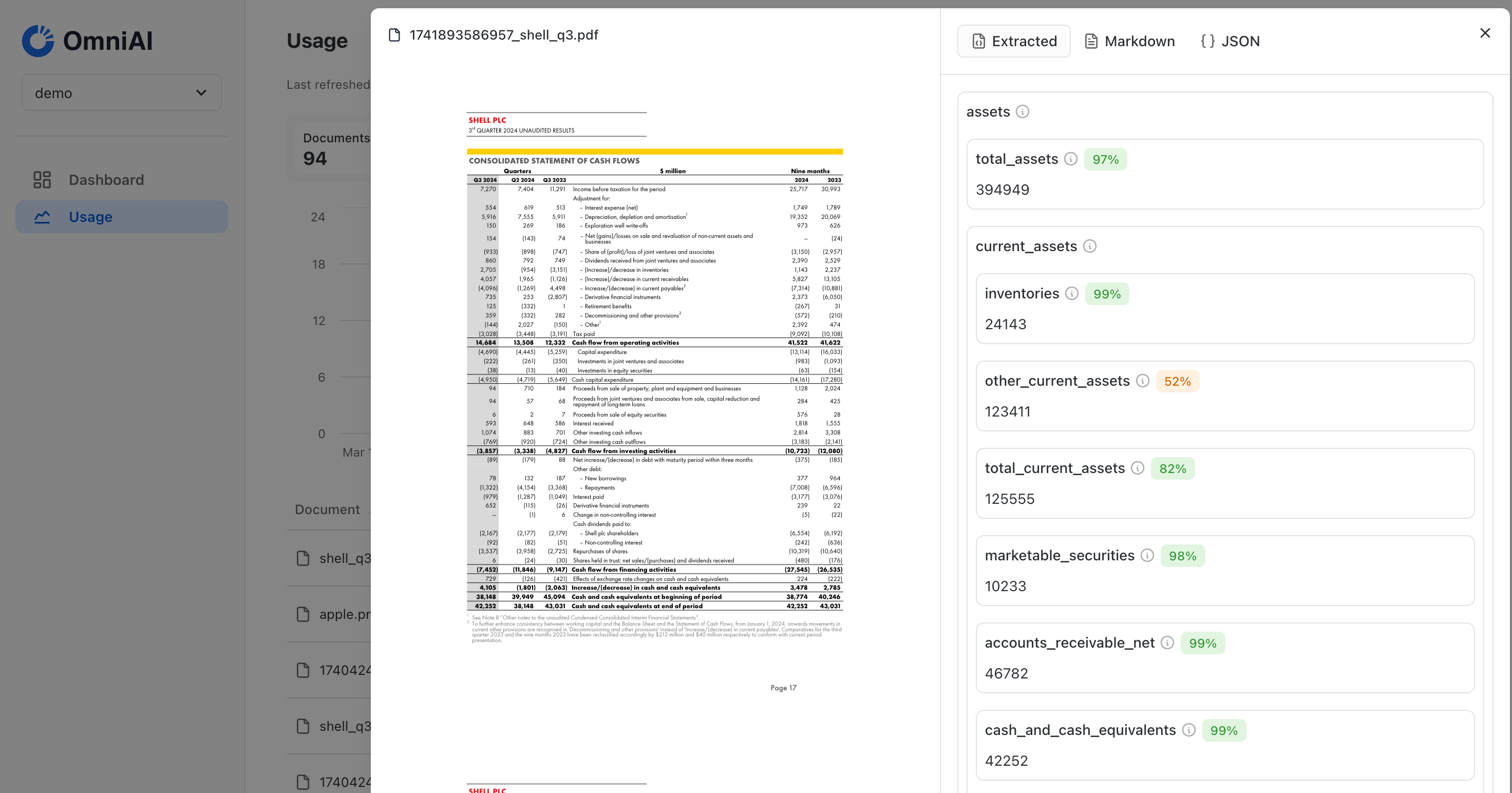Click the other_current_assets 52% confidence badge
1512x793 pixels.
click(1178, 381)
